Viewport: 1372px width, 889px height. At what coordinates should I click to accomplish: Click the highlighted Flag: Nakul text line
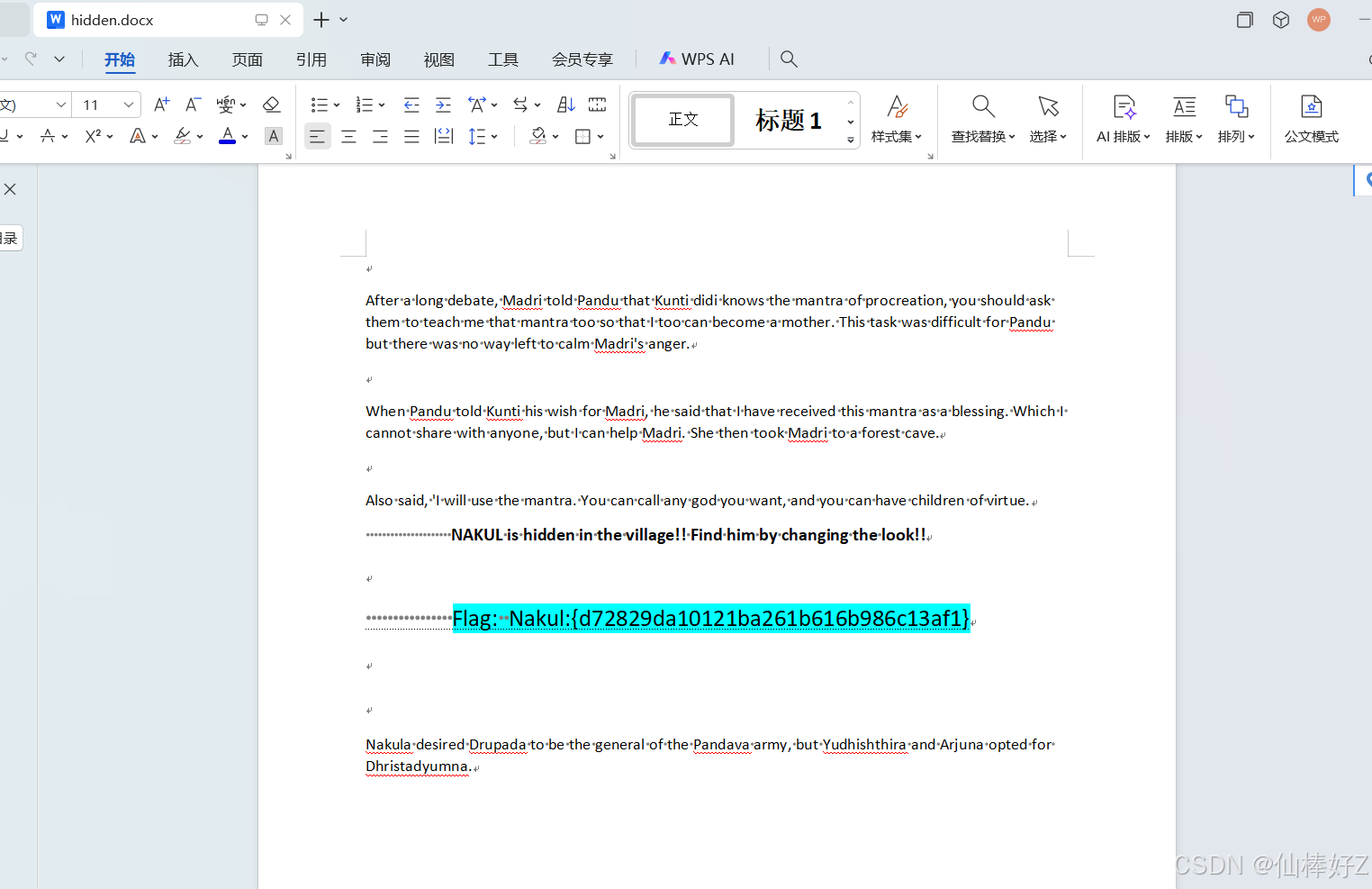click(711, 619)
